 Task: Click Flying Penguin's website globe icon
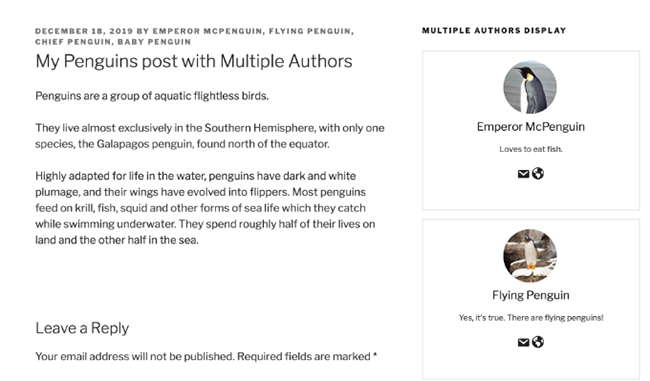pos(538,342)
